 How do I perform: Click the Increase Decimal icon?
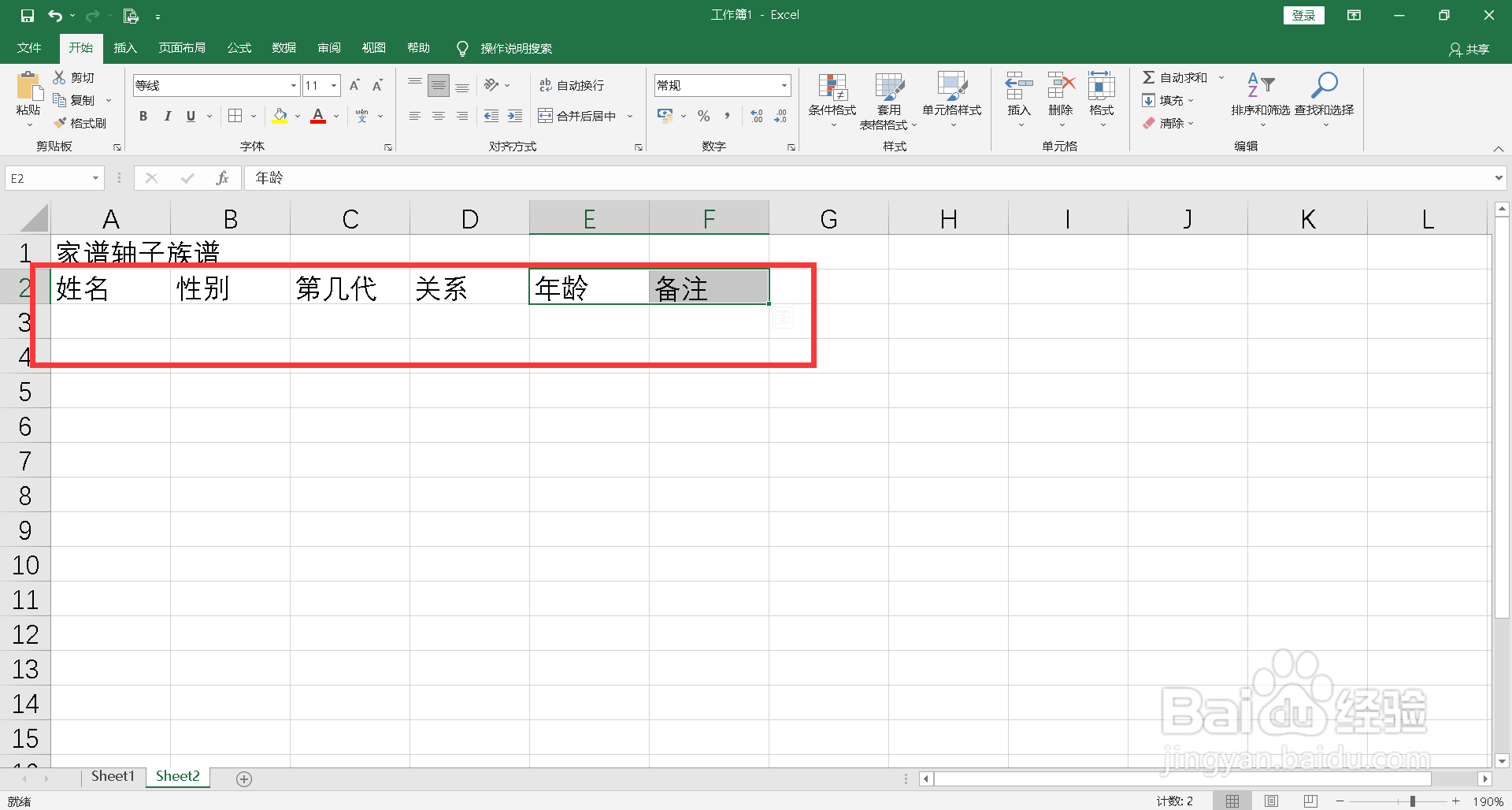pyautogui.click(x=756, y=116)
